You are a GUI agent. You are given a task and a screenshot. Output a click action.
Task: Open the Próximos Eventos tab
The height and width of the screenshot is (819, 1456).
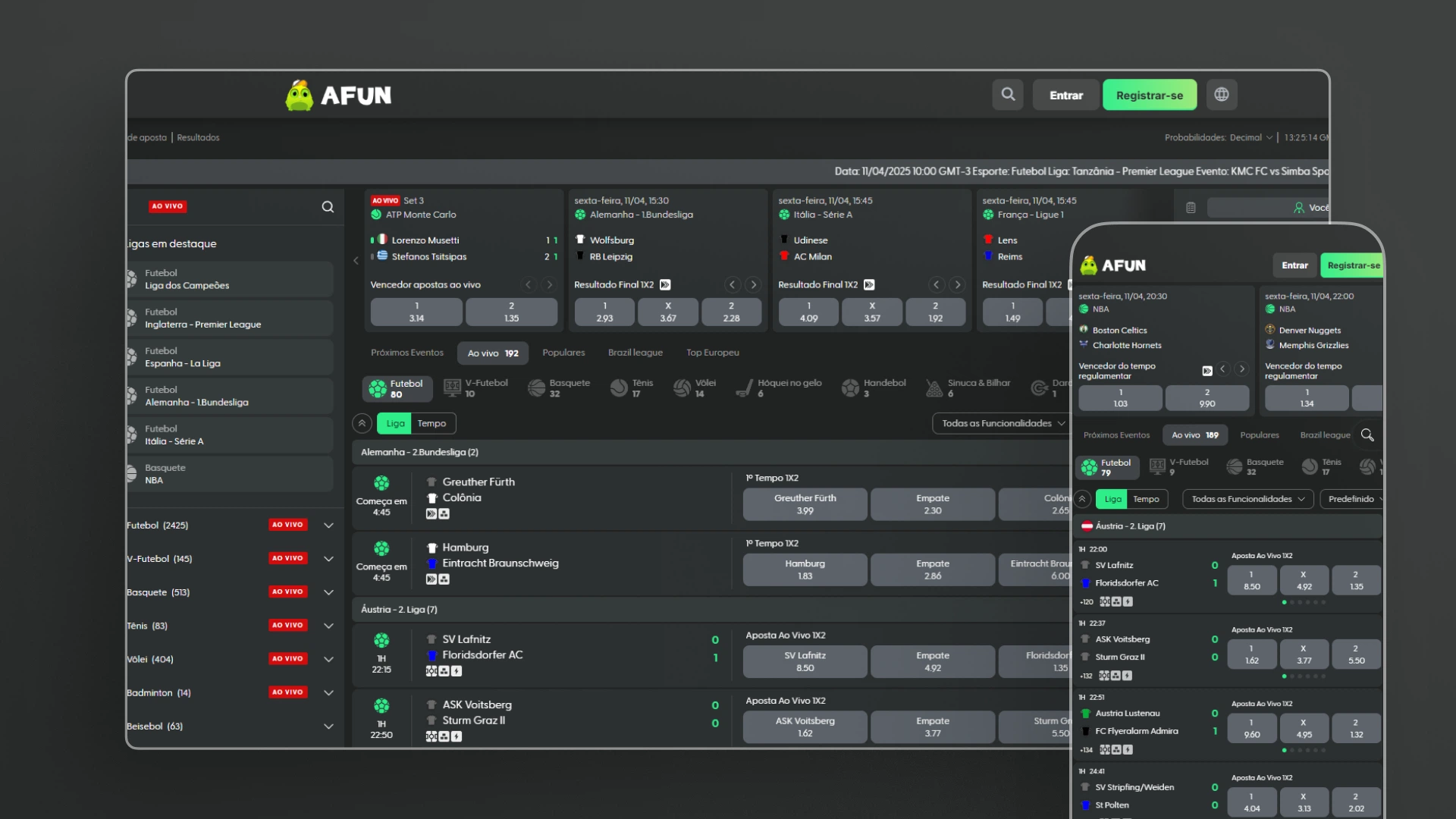(407, 353)
